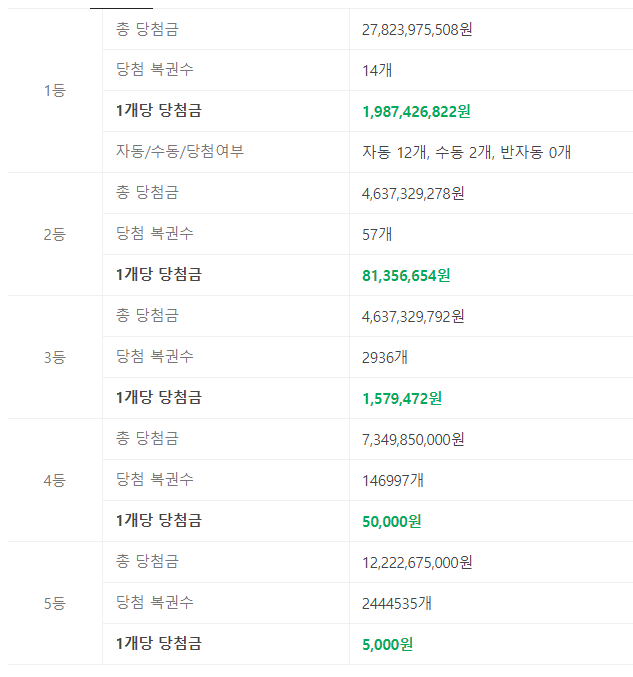Click the 자동/수동/당첨여부 label
Viewport: 633px width, 677px height.
(180, 152)
